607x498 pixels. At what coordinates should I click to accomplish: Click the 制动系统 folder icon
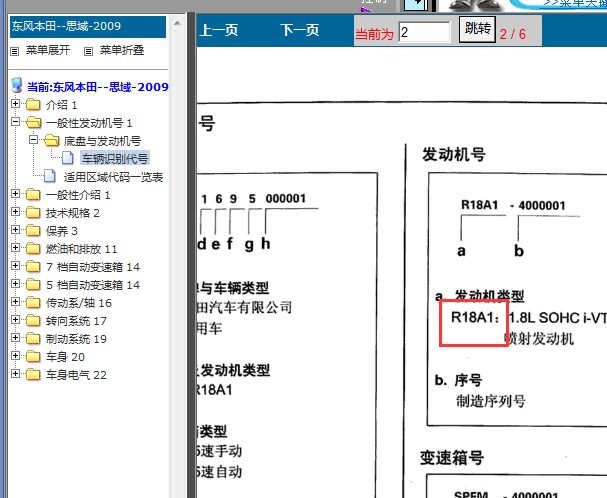pos(33,339)
